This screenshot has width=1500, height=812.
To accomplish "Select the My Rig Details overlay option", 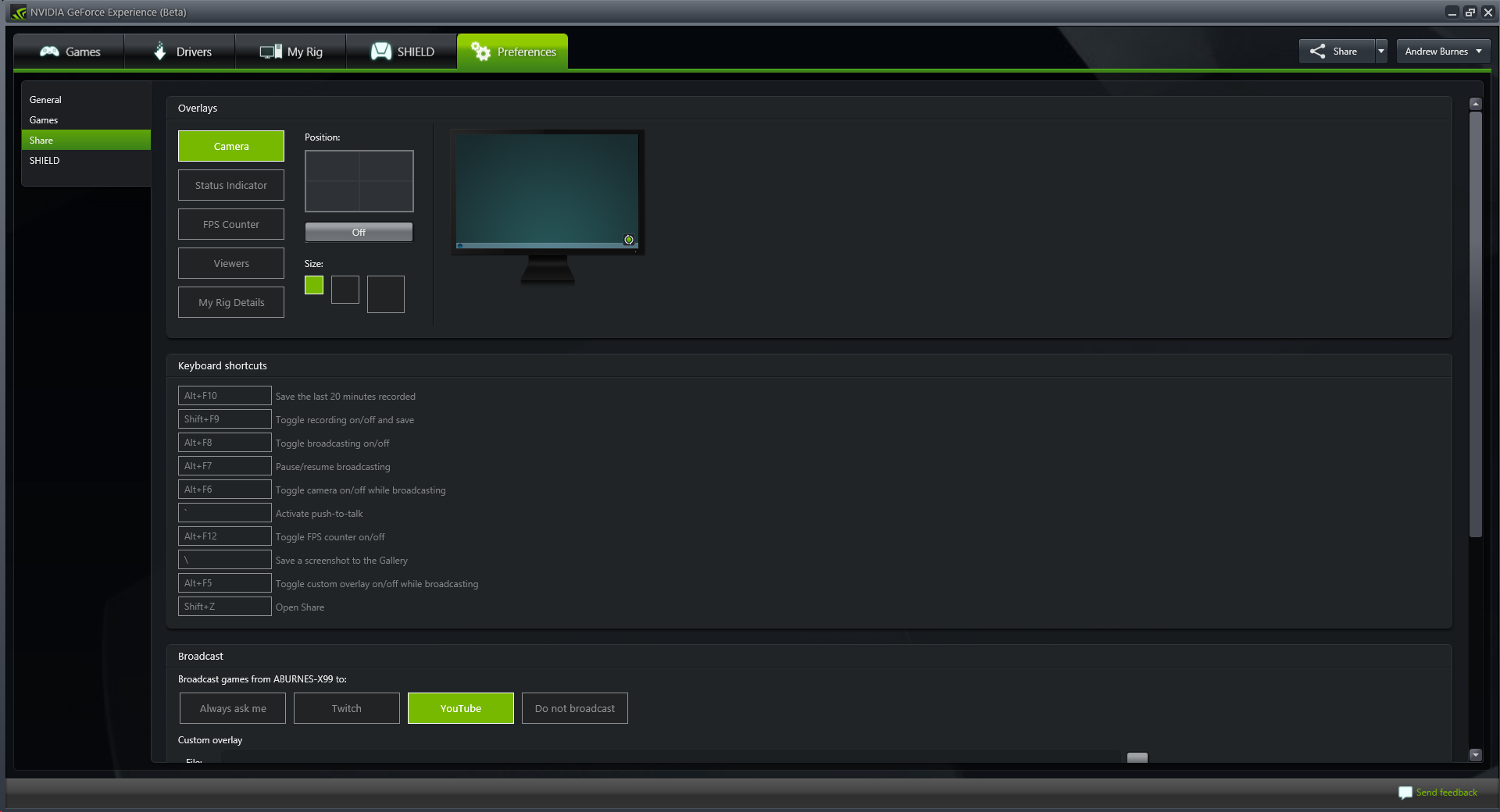I will (x=231, y=302).
